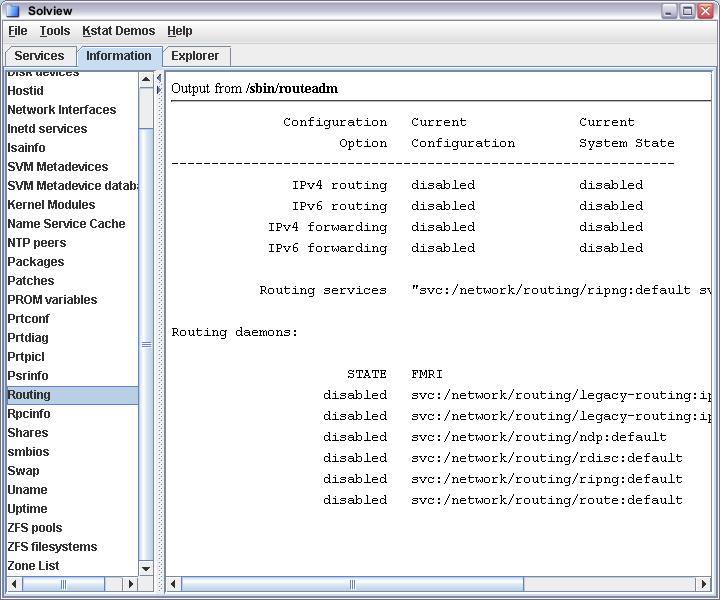Collapse the list pane with the left split arrow

coord(159,78)
